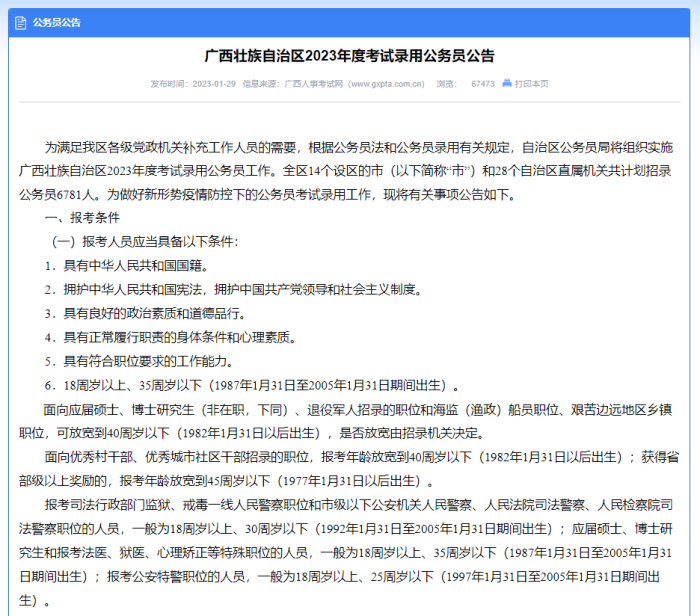This screenshot has width=700, height=616.
Task: Click the paragraph starting 面向应届硕士
Action: [x=349, y=420]
